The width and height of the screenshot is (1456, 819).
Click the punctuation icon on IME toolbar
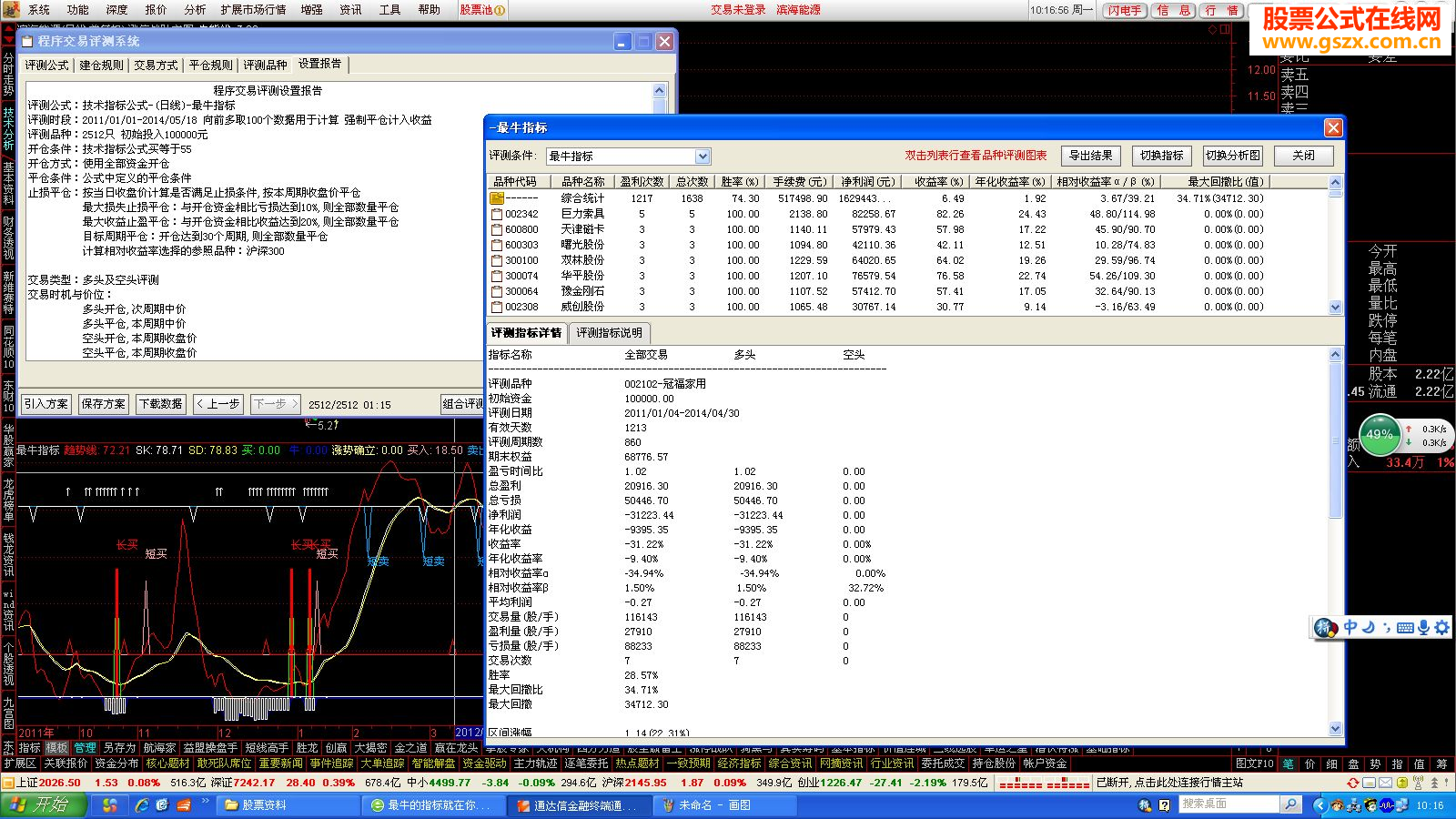[x=1386, y=627]
